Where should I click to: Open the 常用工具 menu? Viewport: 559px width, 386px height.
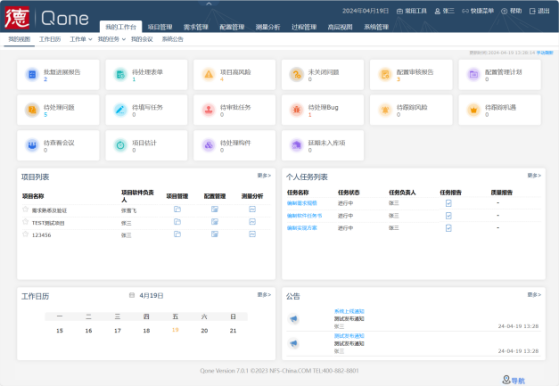[411, 11]
